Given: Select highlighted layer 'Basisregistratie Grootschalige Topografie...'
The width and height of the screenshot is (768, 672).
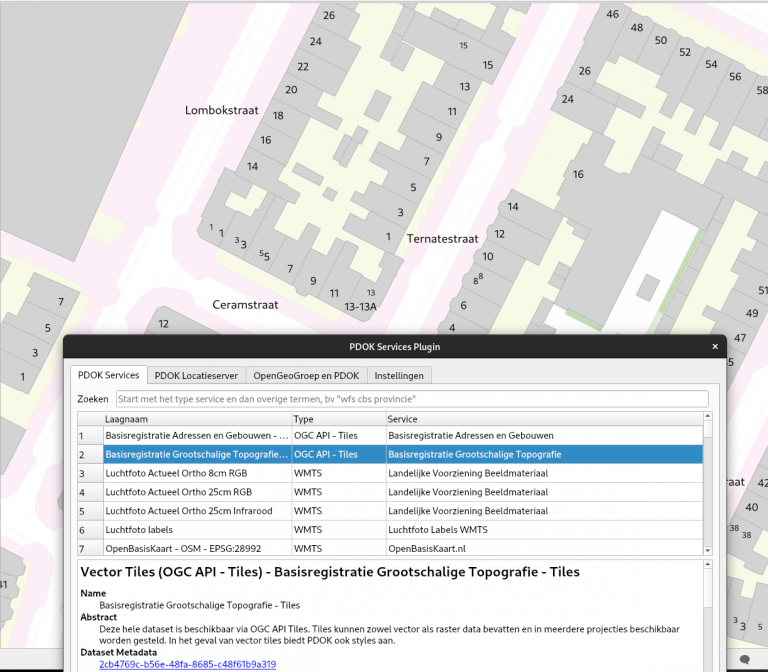Looking at the screenshot, I should 197,455.
